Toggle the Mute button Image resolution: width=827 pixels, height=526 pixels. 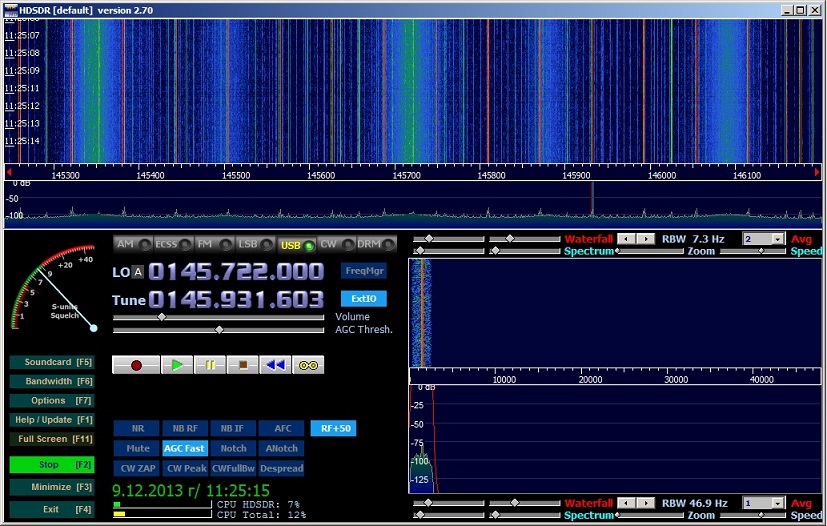pos(137,448)
